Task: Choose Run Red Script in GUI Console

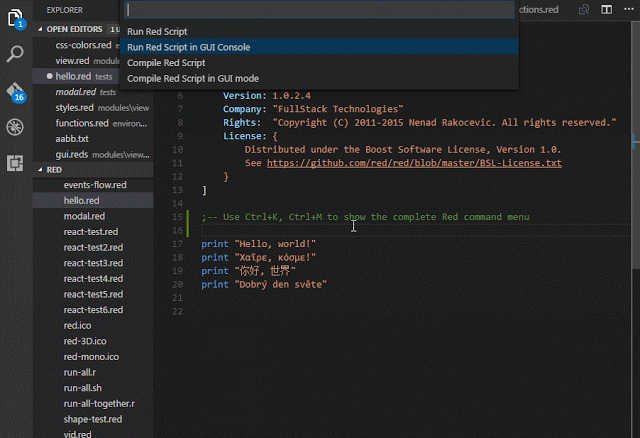Action: tap(188, 47)
